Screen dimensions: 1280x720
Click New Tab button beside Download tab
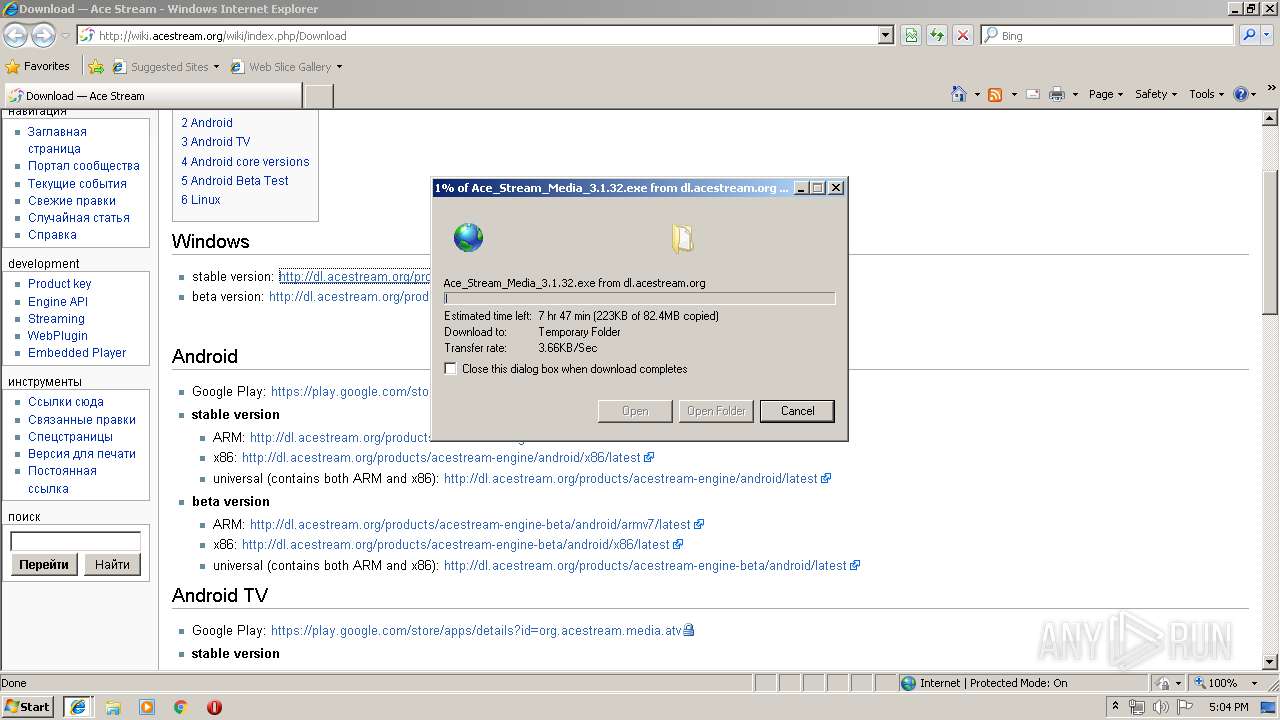[x=318, y=96]
